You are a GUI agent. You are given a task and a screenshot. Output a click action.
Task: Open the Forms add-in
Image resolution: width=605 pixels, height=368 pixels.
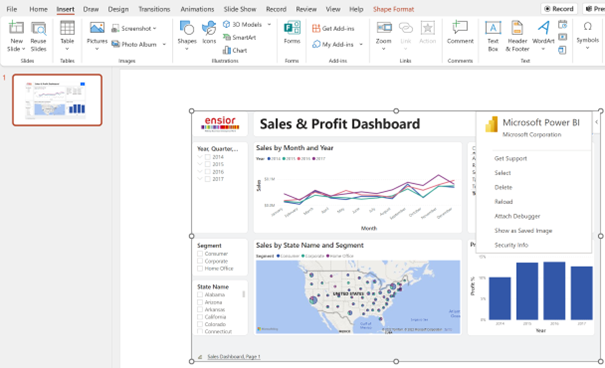pyautogui.click(x=292, y=33)
